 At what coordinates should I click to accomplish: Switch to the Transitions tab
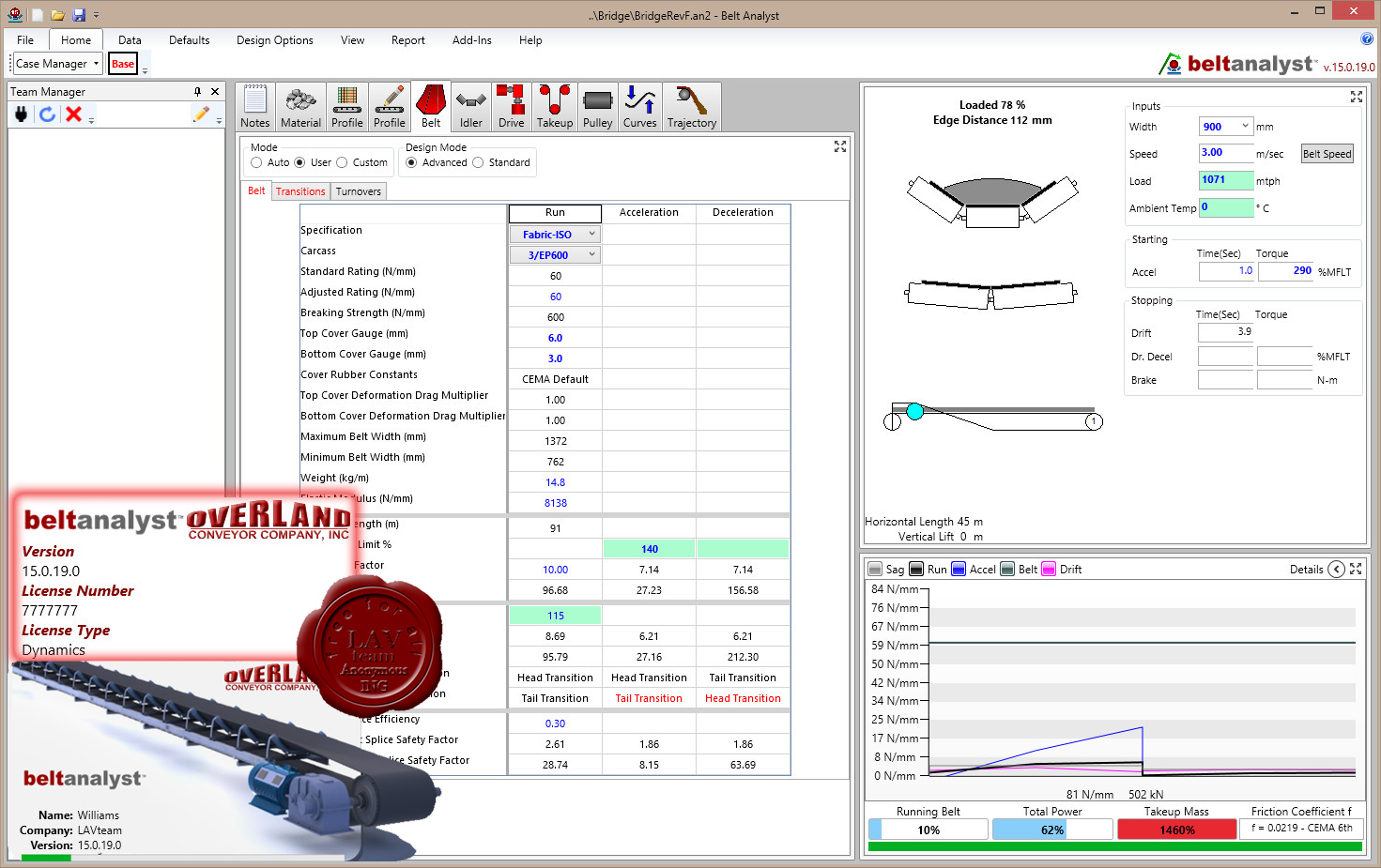tap(300, 191)
